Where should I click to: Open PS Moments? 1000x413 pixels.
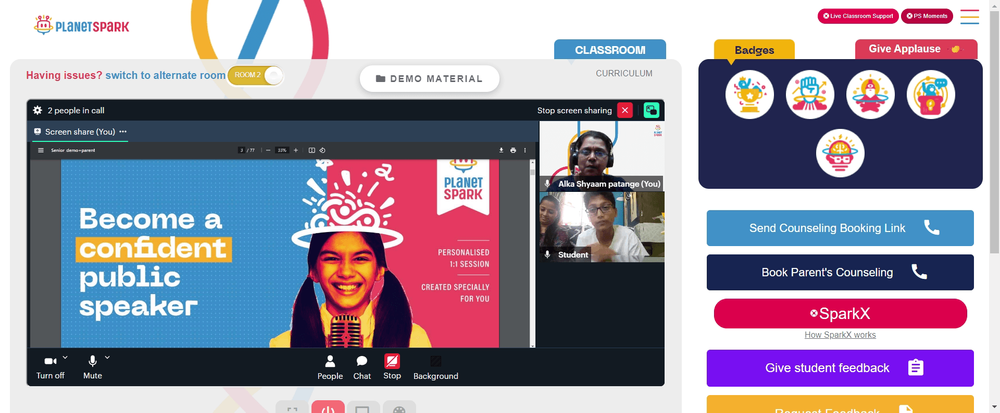tap(927, 16)
